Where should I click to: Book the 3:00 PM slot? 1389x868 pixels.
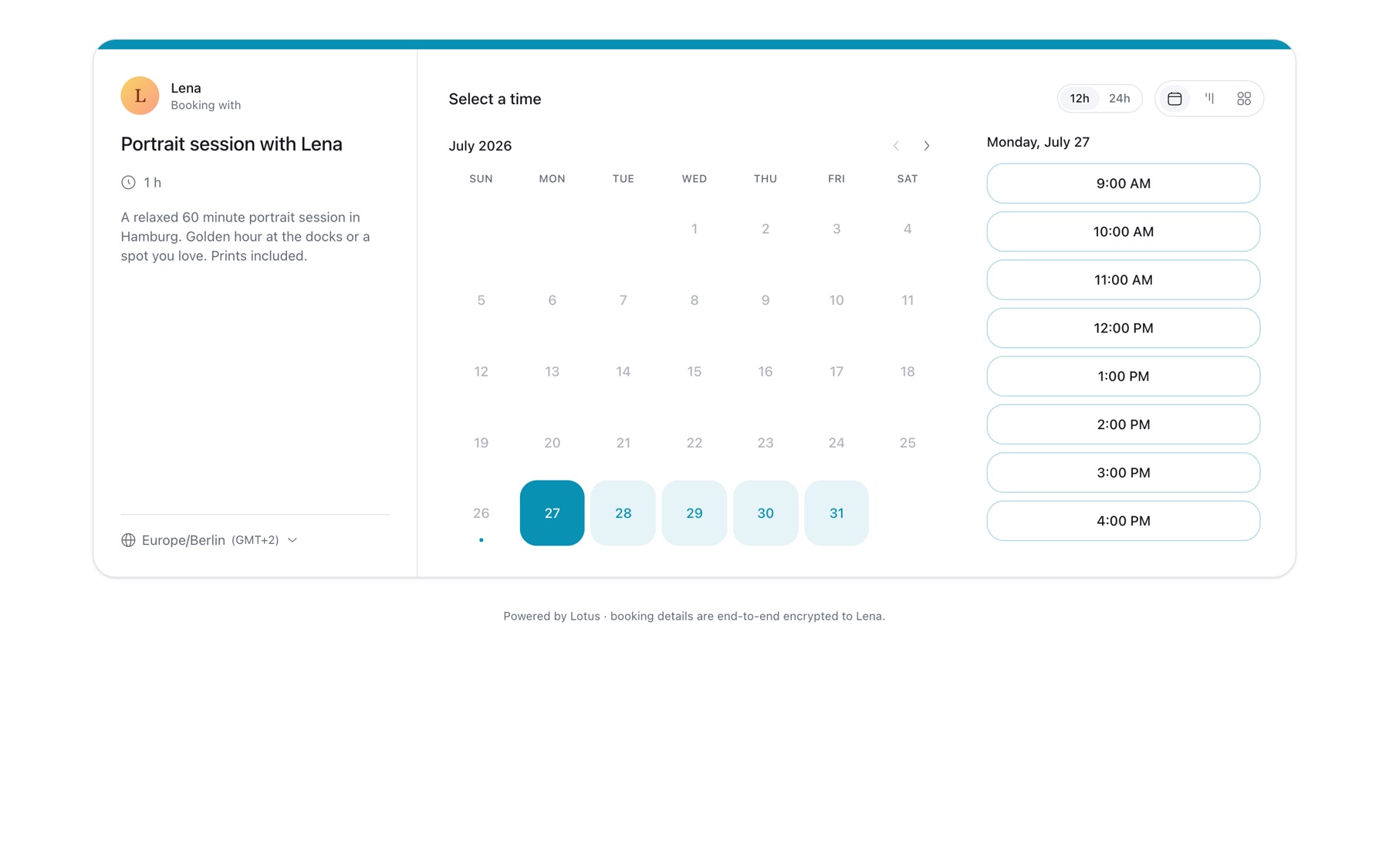tap(1123, 473)
